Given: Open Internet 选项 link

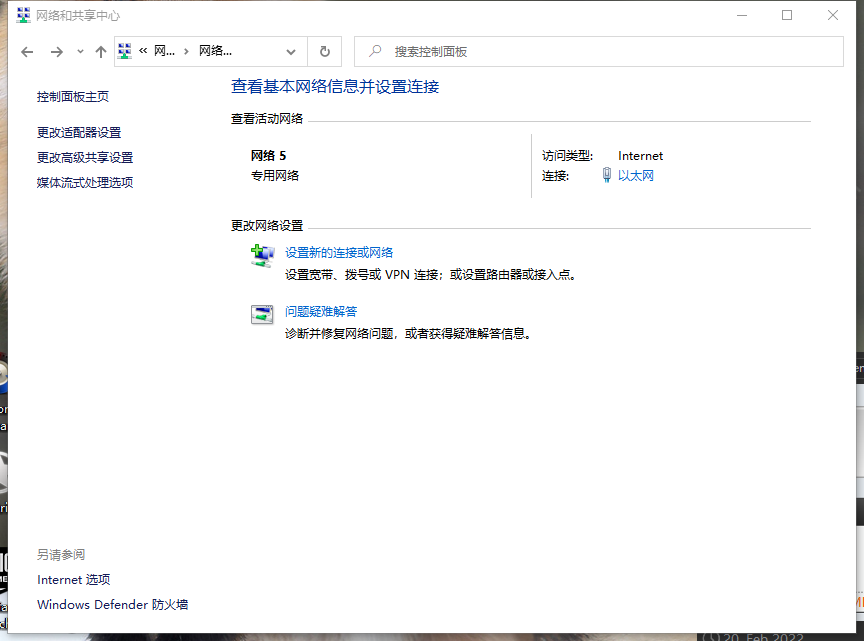Looking at the screenshot, I should 74,580.
